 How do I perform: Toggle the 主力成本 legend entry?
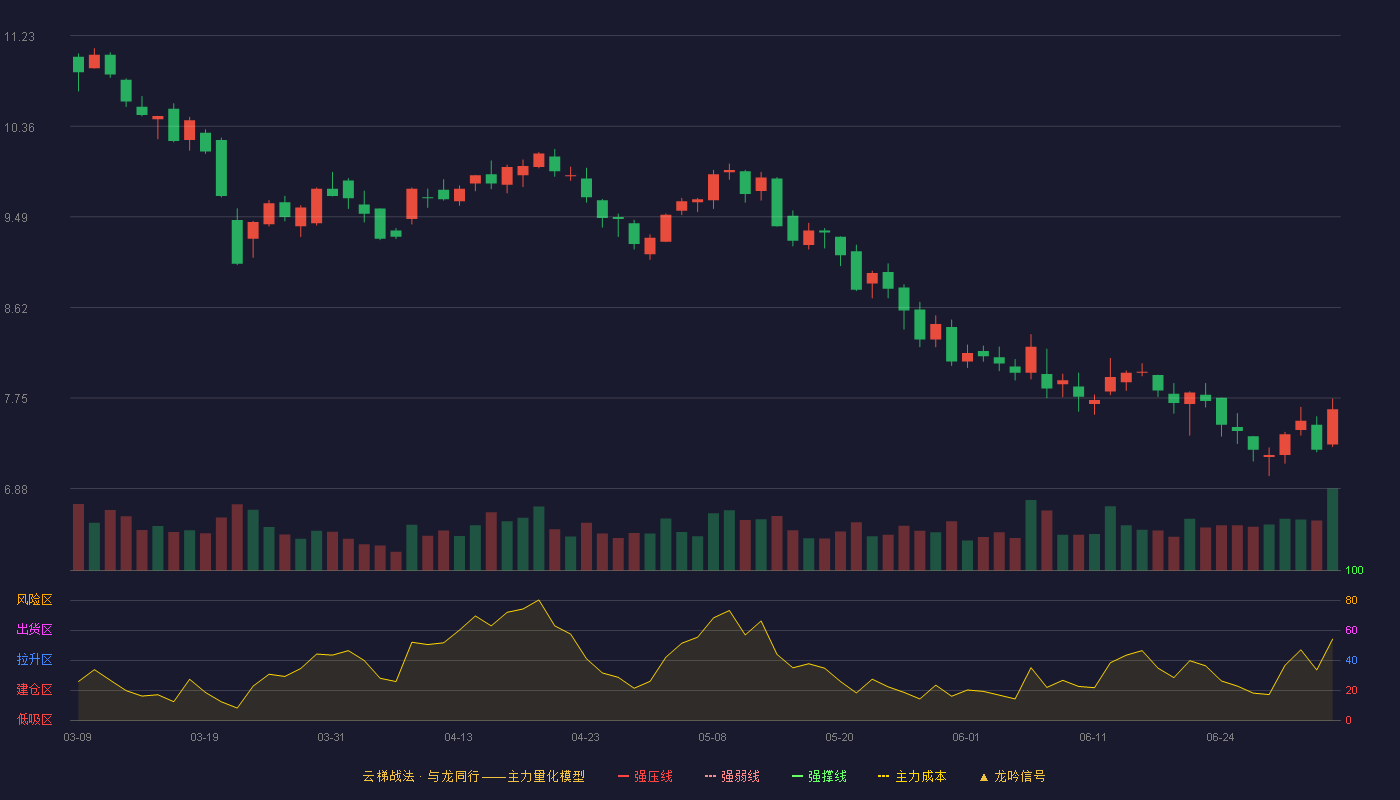point(912,776)
